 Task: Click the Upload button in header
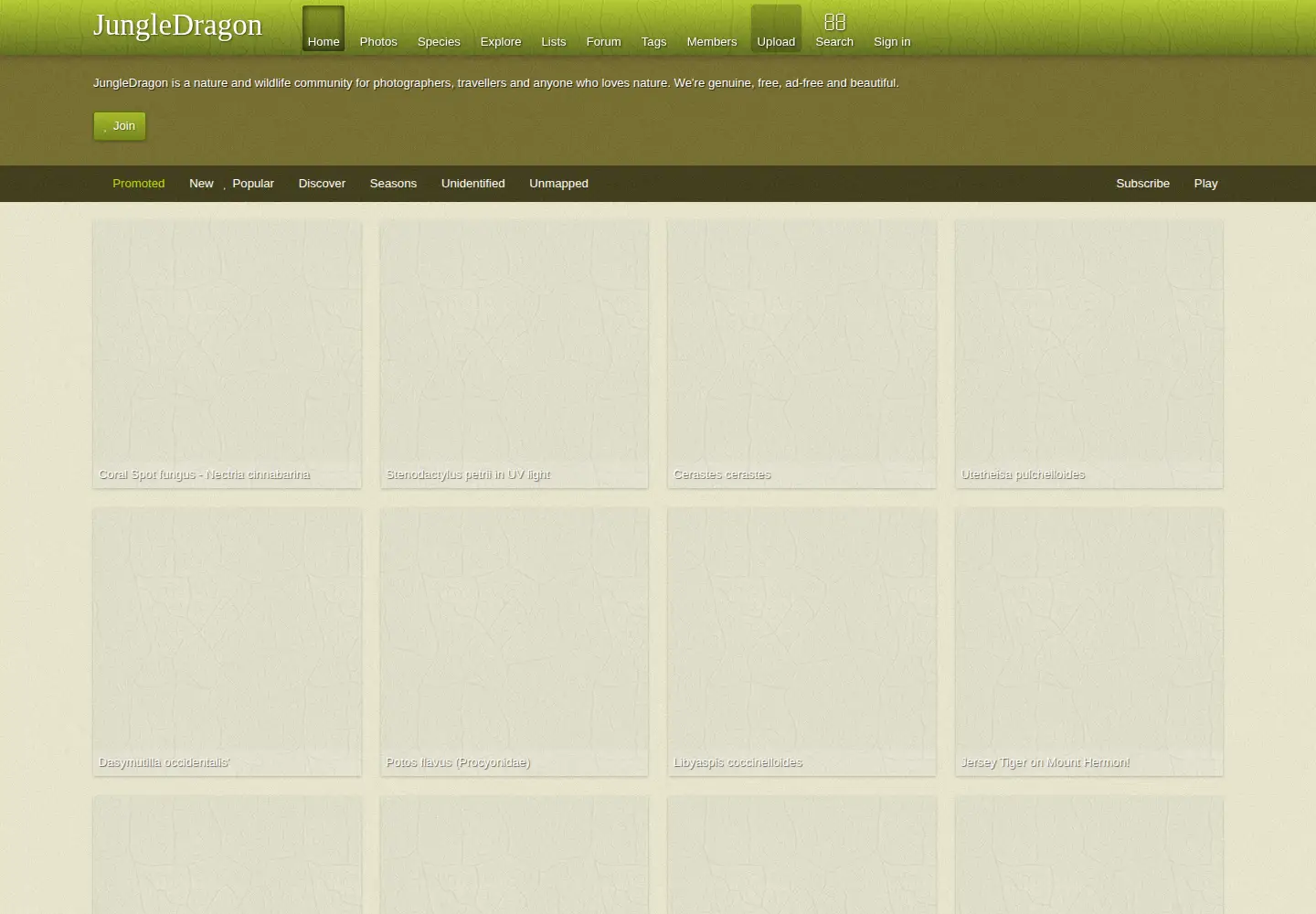(x=776, y=28)
